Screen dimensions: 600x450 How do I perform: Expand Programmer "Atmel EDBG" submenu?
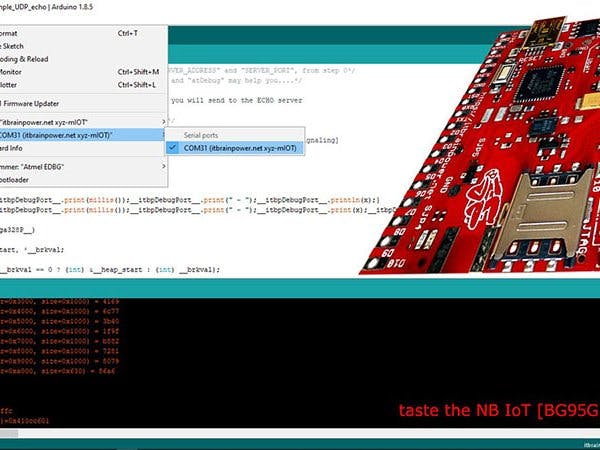[83, 166]
